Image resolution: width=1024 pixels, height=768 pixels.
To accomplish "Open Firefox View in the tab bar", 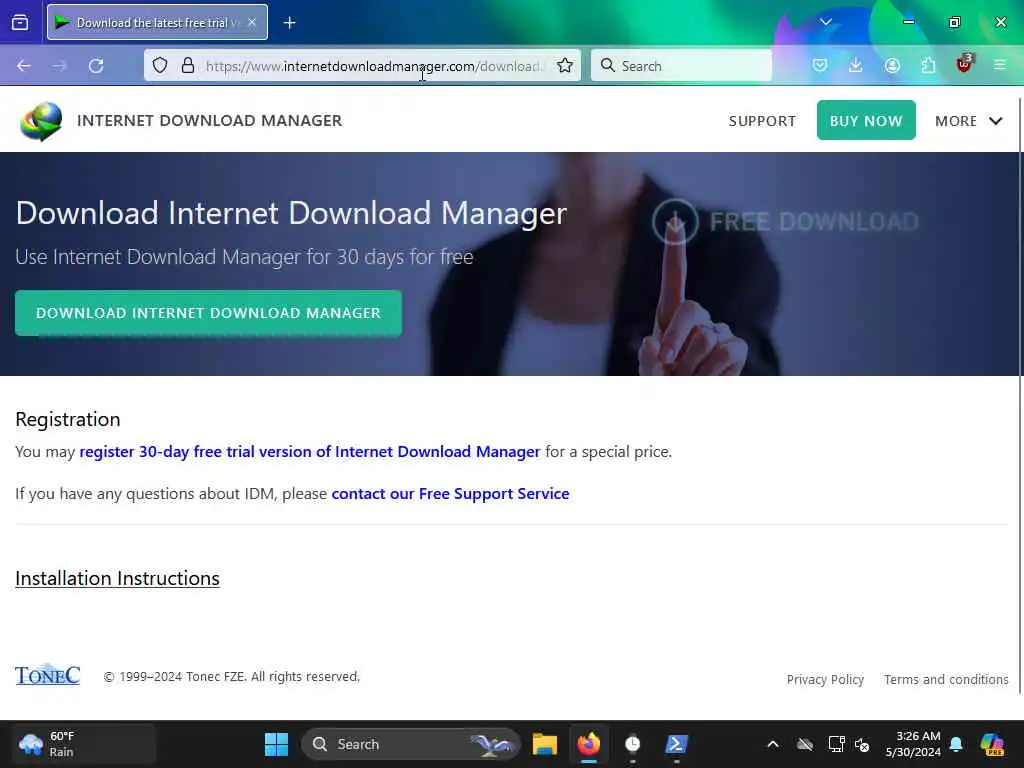I will pyautogui.click(x=20, y=22).
